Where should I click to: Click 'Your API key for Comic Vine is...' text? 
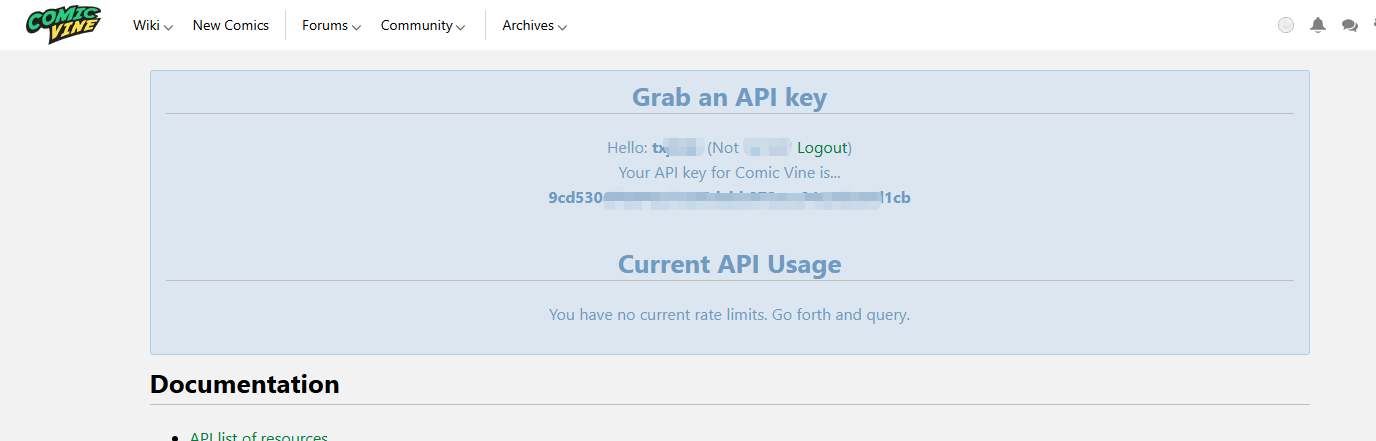point(729,173)
